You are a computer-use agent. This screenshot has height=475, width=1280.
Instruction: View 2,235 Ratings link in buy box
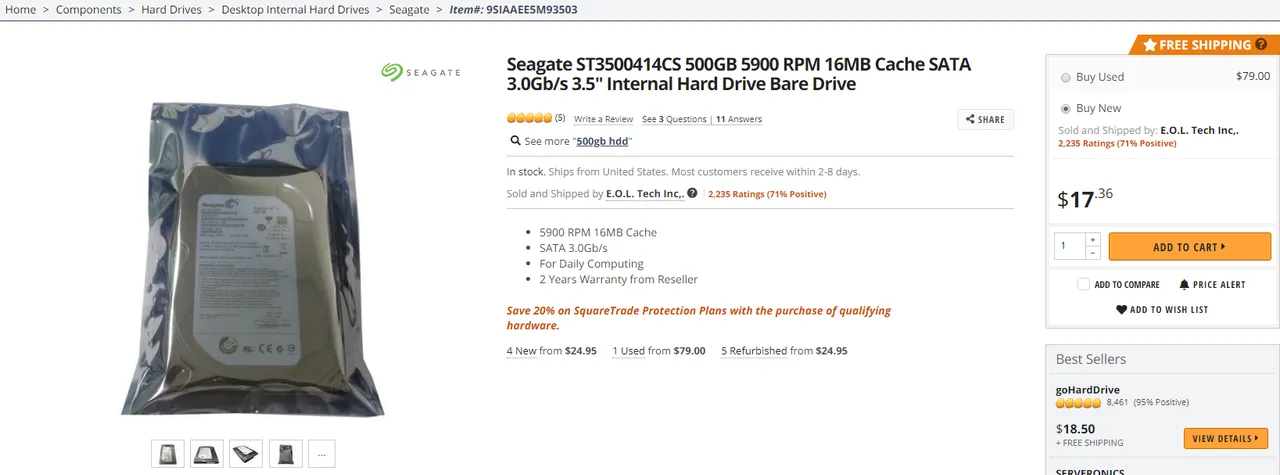(x=1117, y=143)
